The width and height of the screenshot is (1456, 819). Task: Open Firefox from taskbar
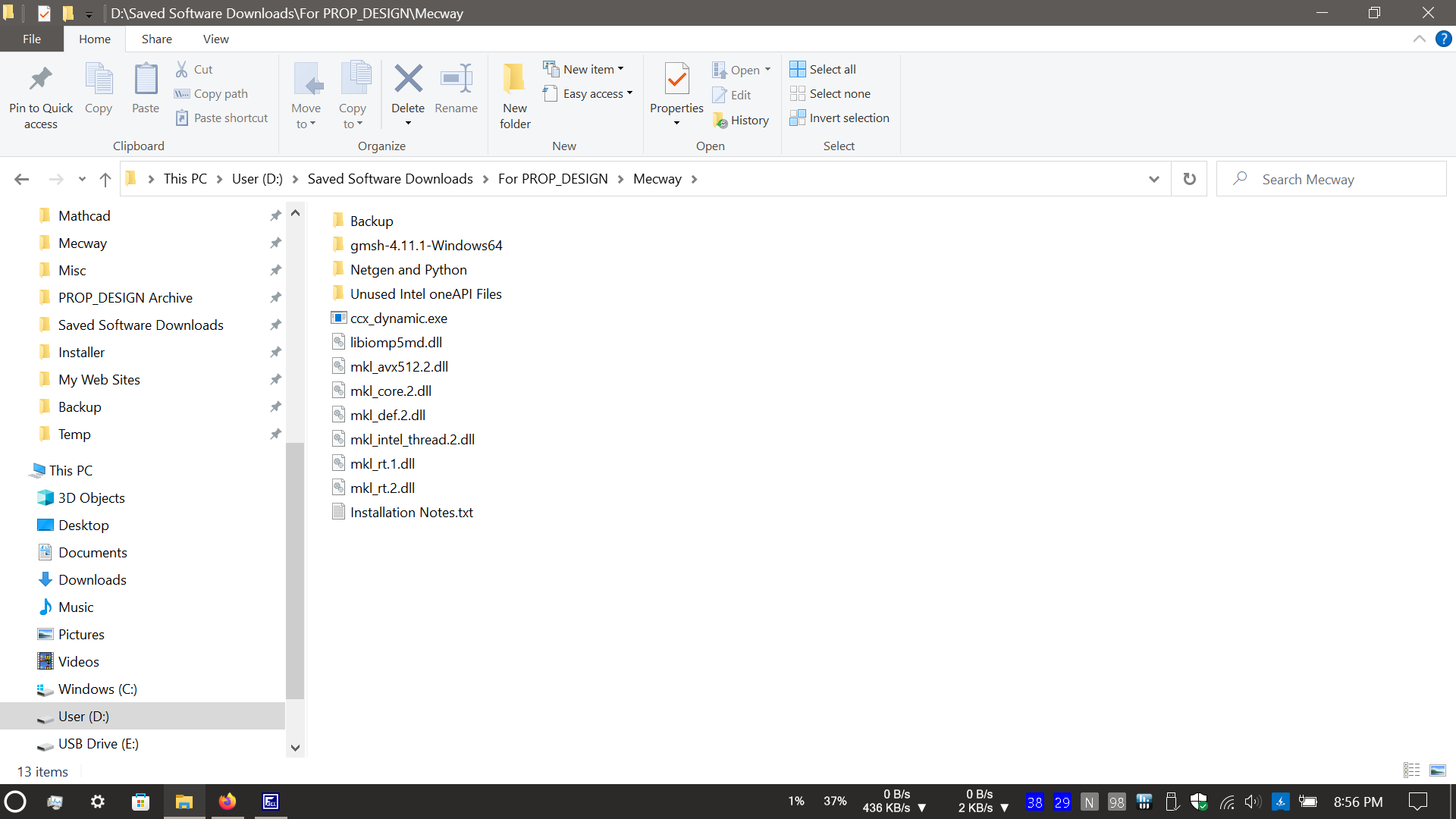click(x=227, y=802)
